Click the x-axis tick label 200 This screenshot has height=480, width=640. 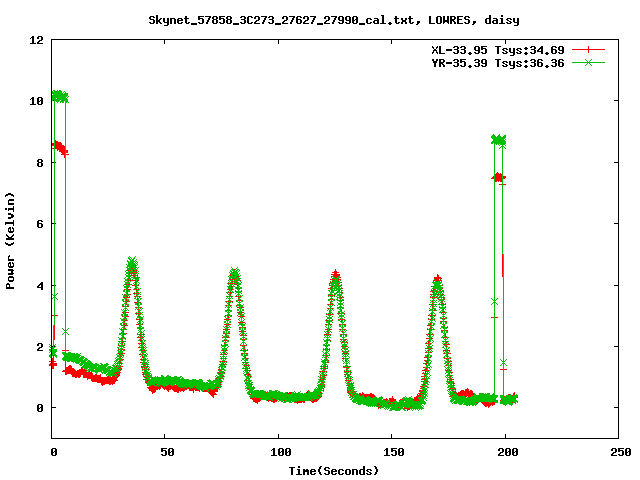coord(507,452)
